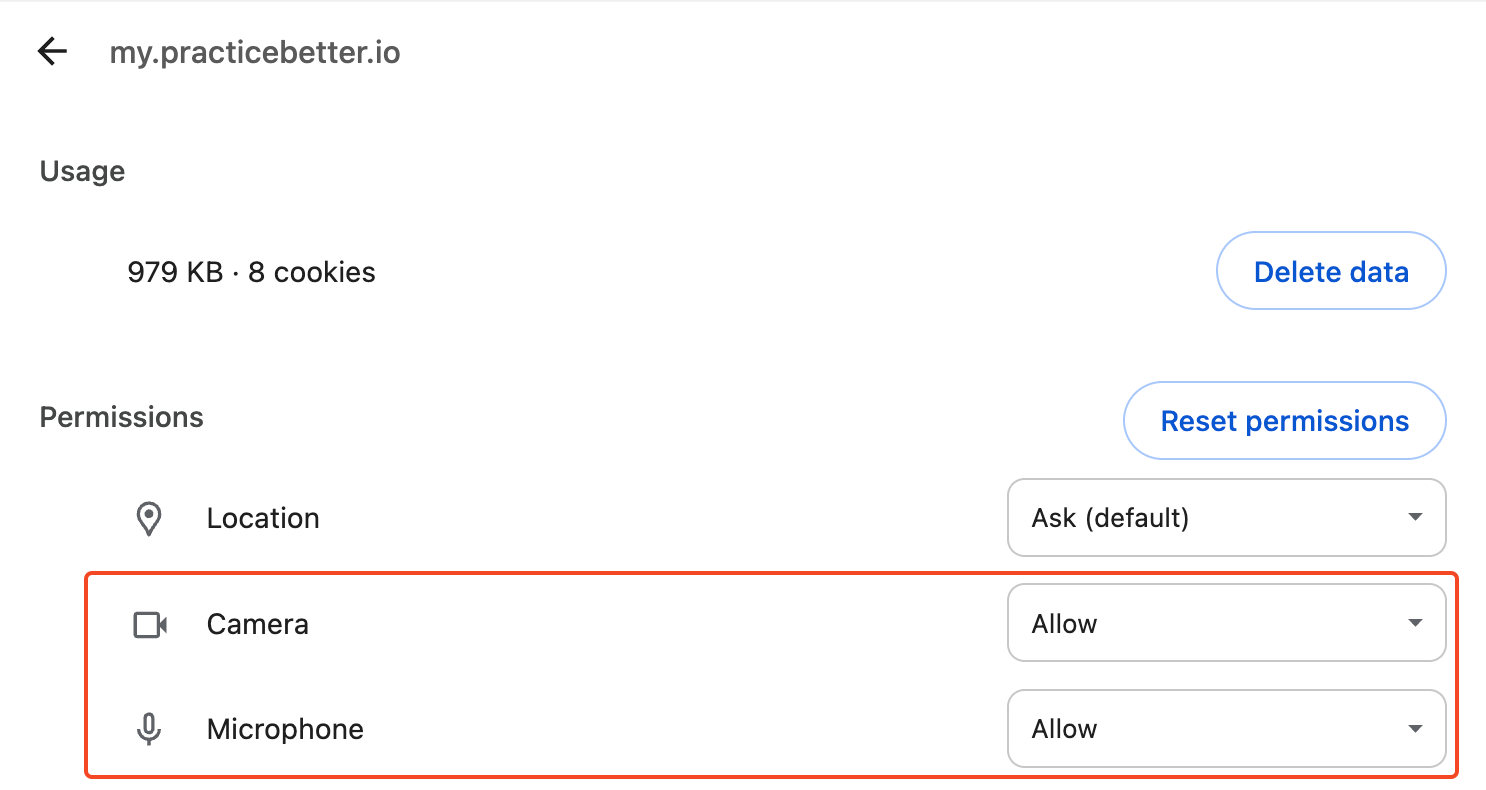Open the Microphone permission dropdown
Screen dimensions: 1486x790
(x=1227, y=729)
